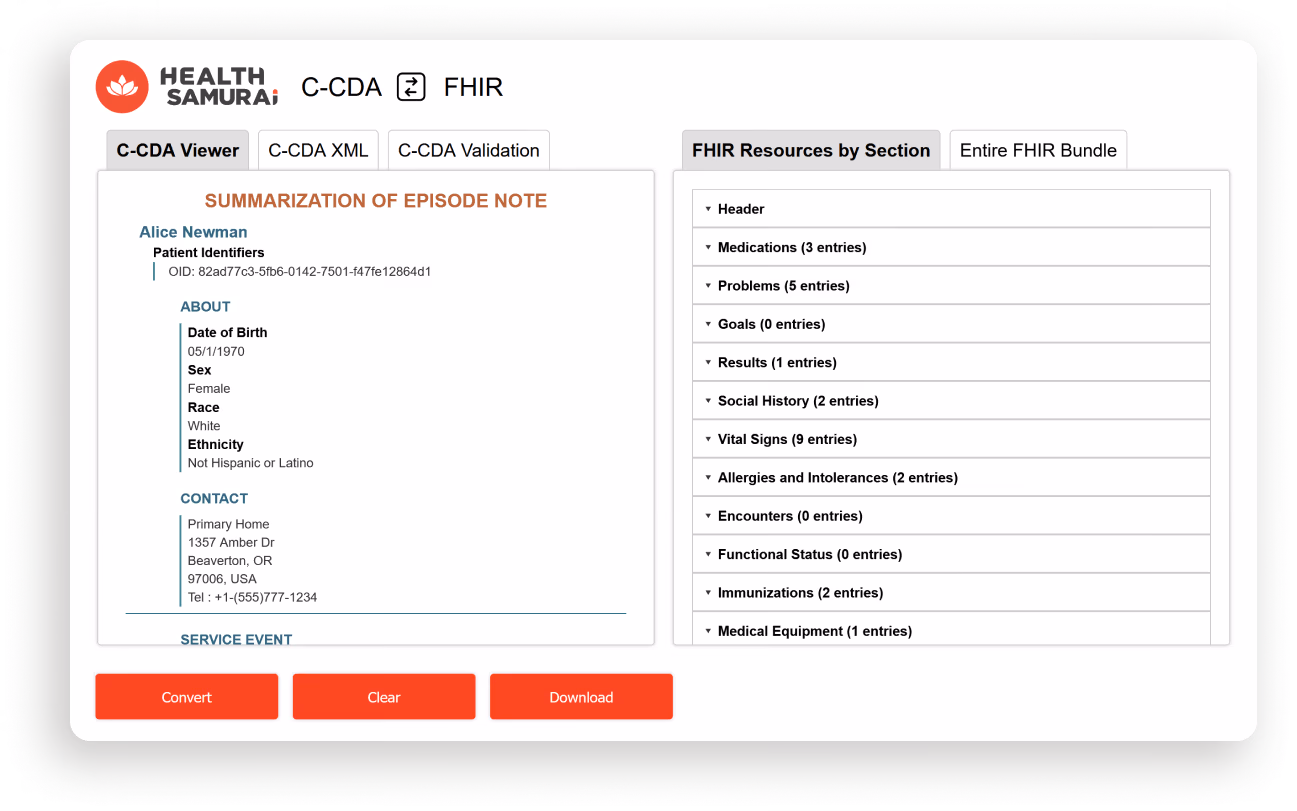Screen dimensions: 1297x811
Task: Expand Immunizations (2 entries) section
Action: pyautogui.click(x=799, y=593)
